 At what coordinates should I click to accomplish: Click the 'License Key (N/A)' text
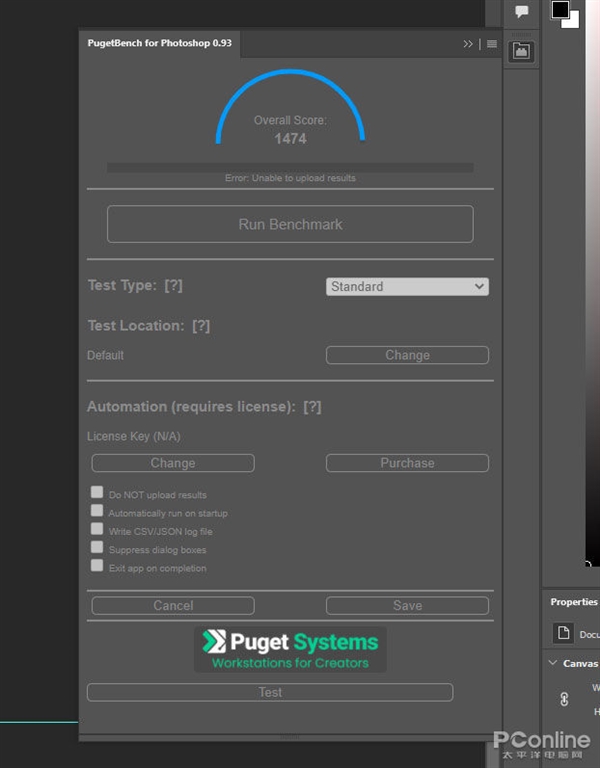[x=134, y=436]
